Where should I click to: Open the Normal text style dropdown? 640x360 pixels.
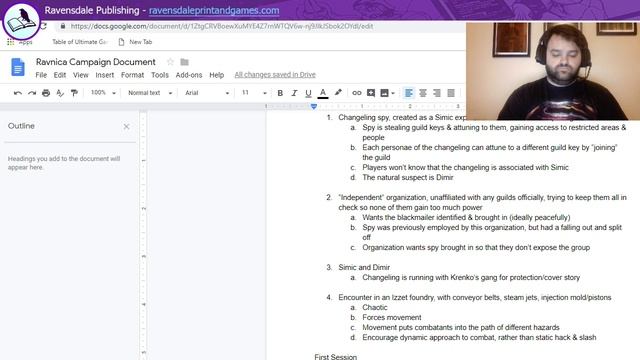(150, 93)
